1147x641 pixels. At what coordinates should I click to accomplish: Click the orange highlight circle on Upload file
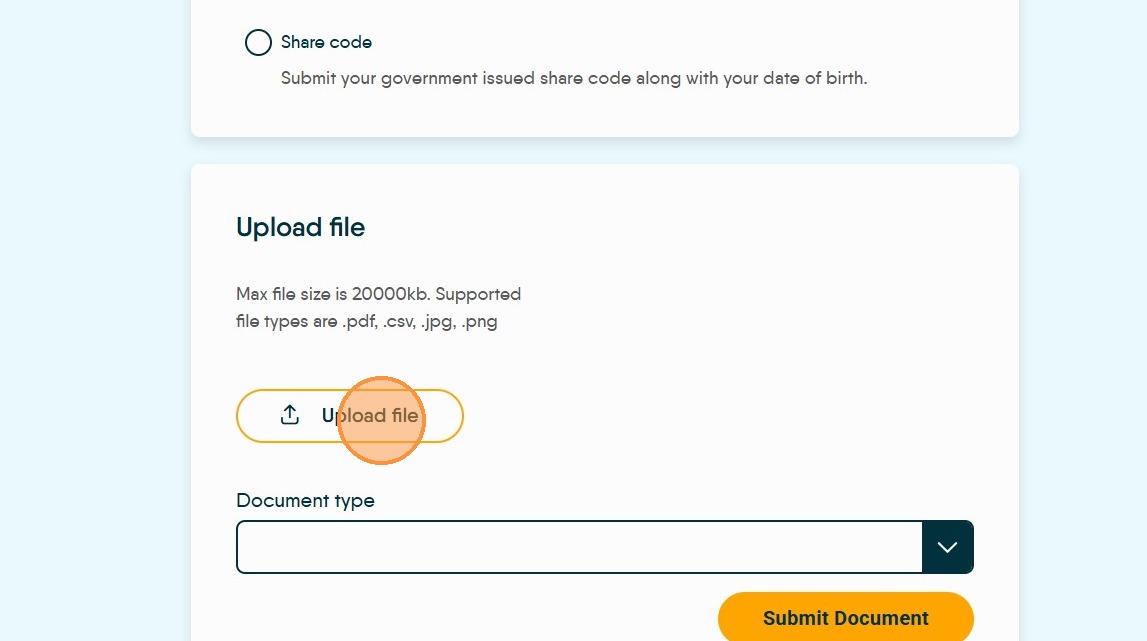pos(381,420)
